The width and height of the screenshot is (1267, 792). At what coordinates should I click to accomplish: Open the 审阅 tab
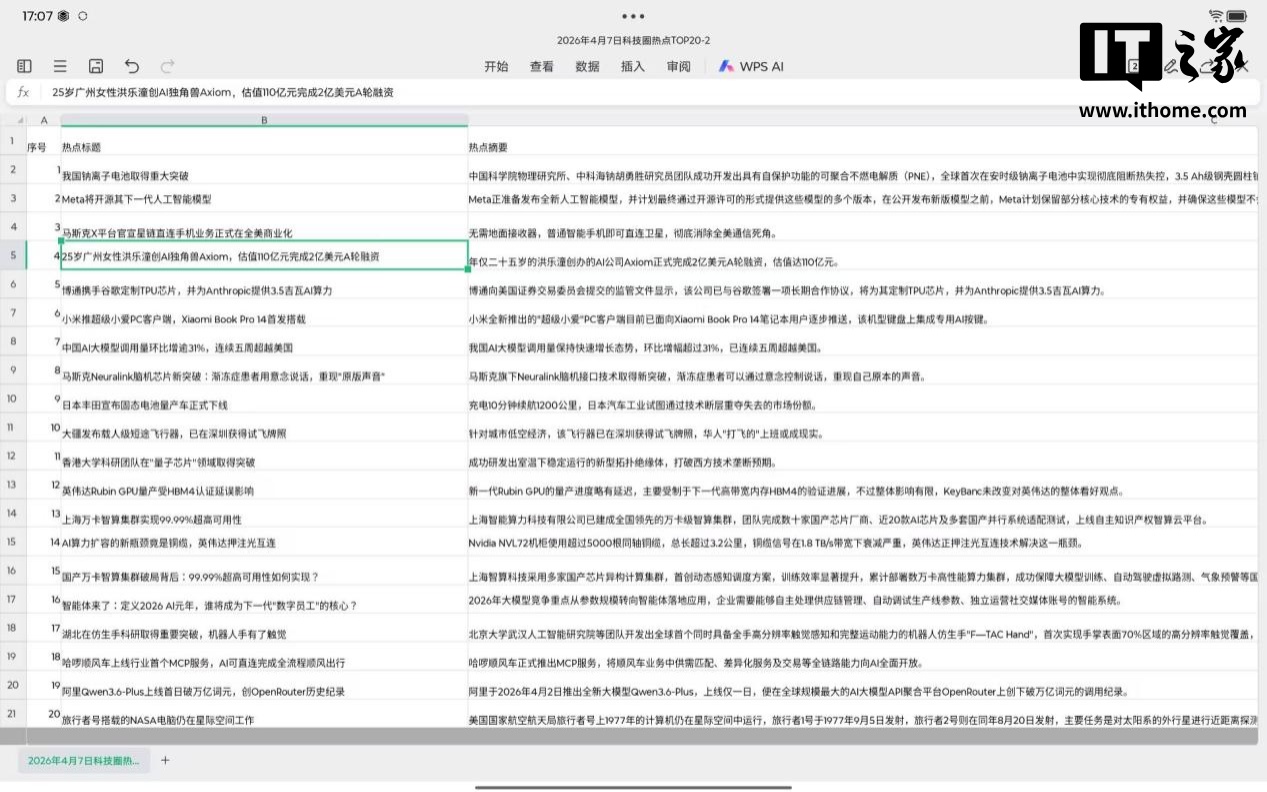[678, 66]
